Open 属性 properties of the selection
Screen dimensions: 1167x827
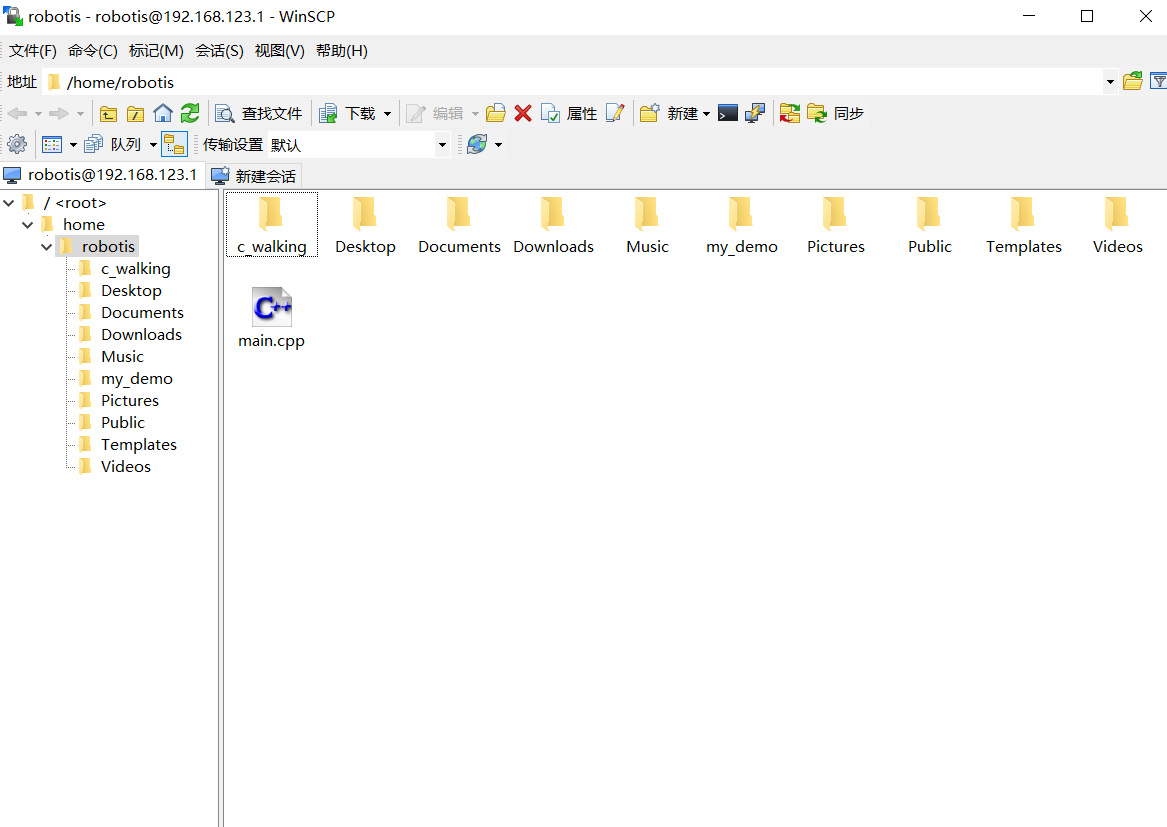point(569,113)
